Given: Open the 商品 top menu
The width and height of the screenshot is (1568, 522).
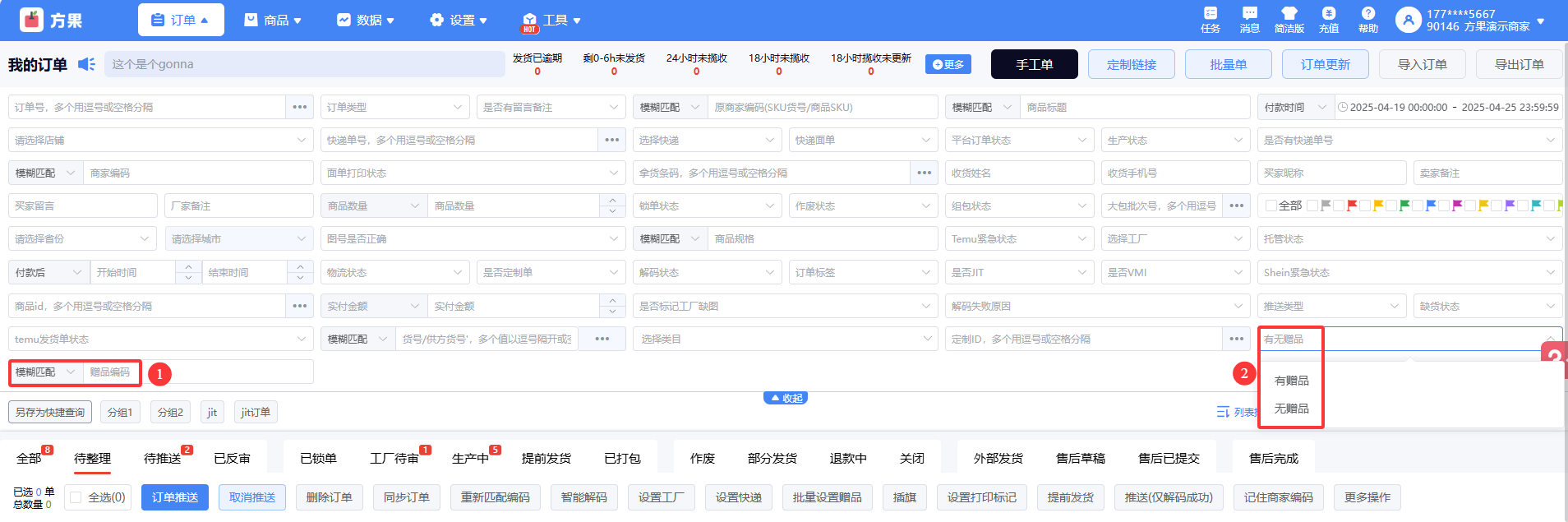Looking at the screenshot, I should click(x=273, y=20).
